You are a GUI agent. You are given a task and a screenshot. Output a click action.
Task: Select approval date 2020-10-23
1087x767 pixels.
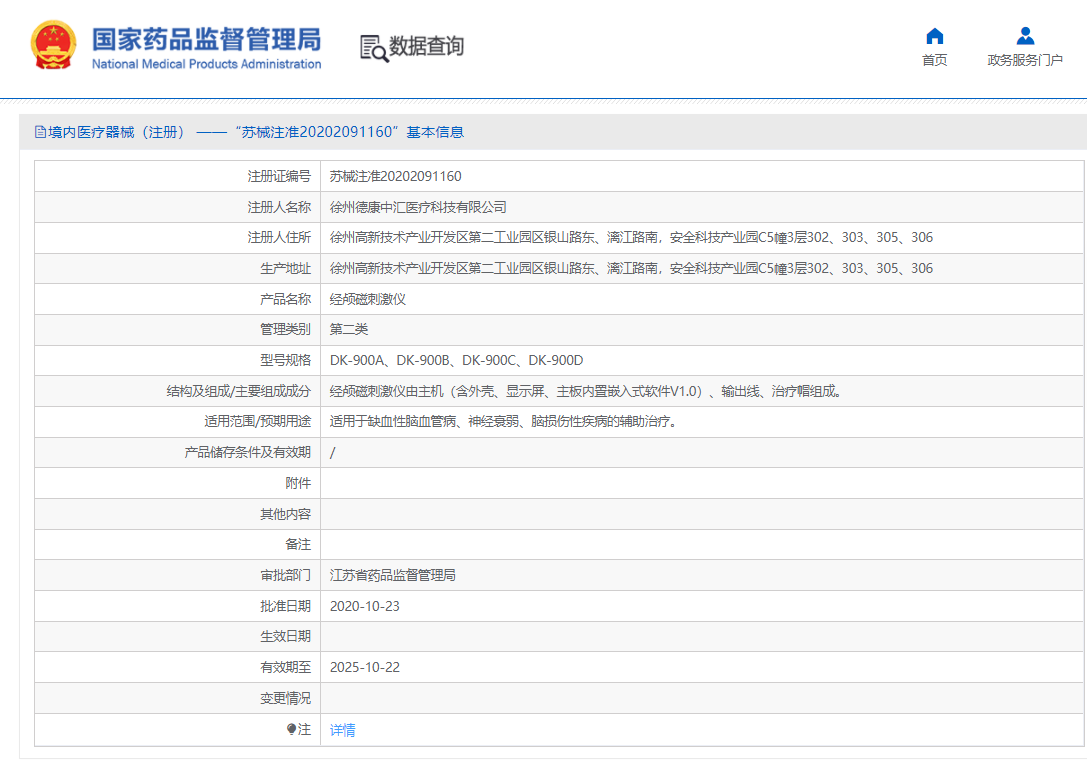(365, 606)
